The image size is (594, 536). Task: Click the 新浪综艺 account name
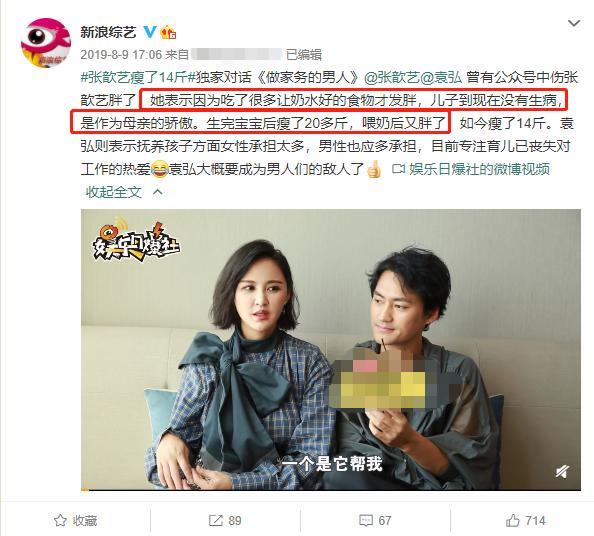pos(108,32)
